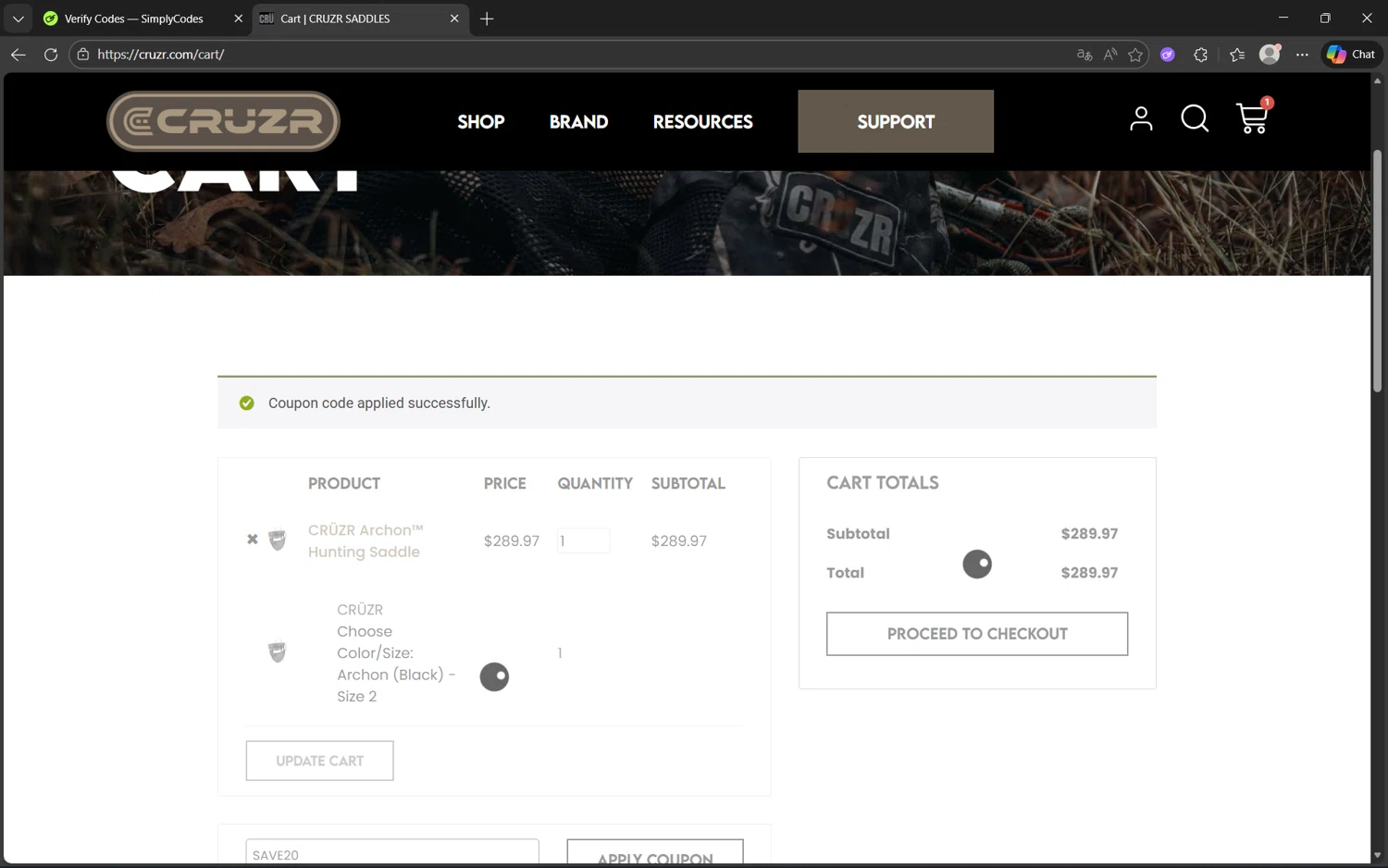
Task: Open the Copilot Chat button
Action: click(x=1351, y=55)
